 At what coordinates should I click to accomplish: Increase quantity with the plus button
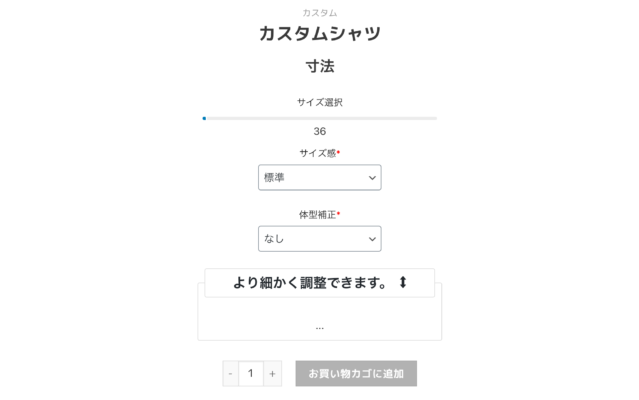(272, 374)
